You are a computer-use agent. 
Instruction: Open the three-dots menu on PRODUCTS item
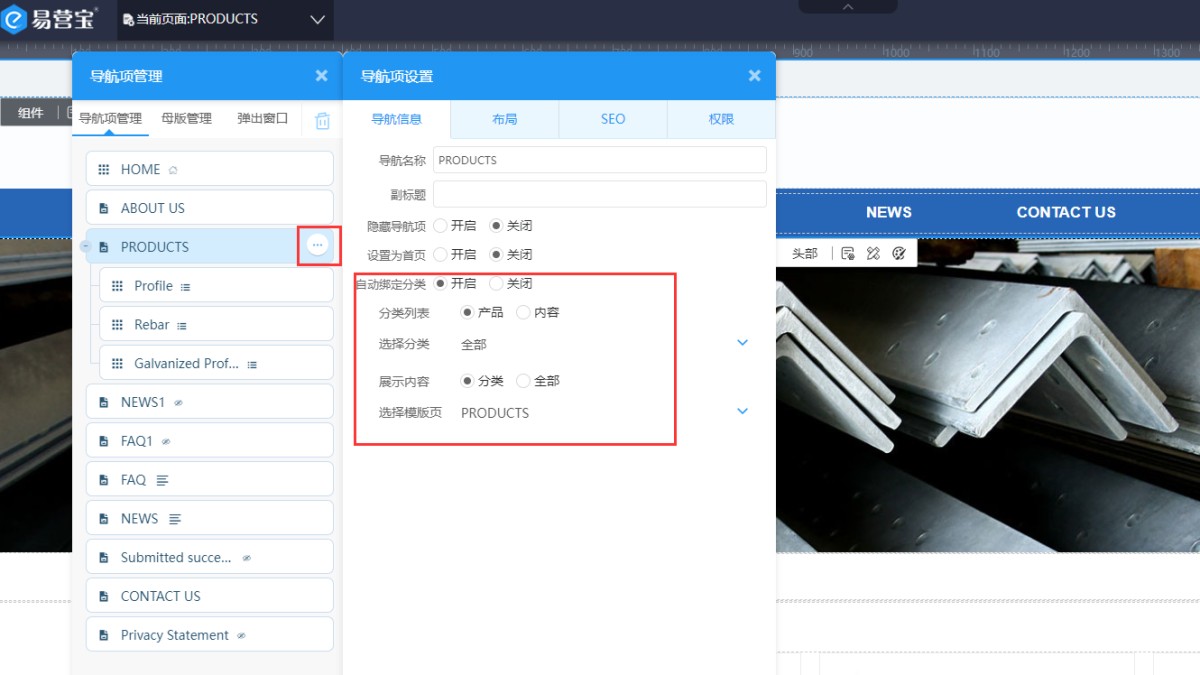pyautogui.click(x=317, y=245)
